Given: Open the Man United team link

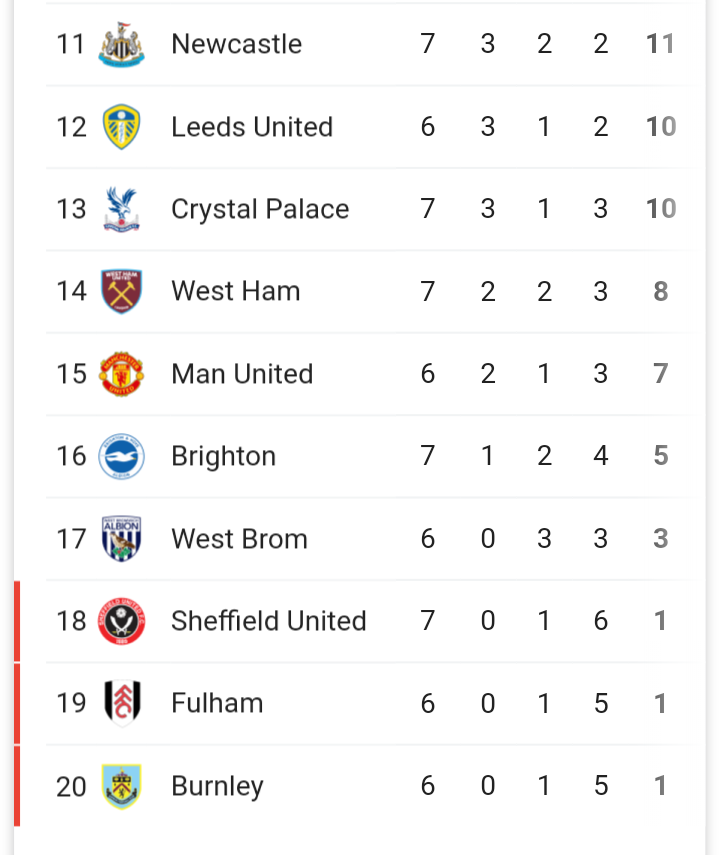Looking at the screenshot, I should pyautogui.click(x=242, y=374).
